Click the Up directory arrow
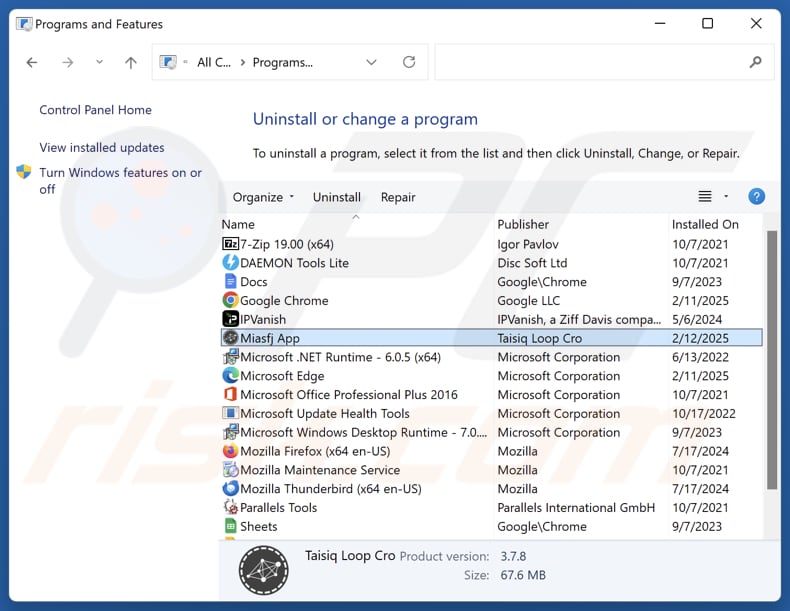Viewport: 790px width, 611px height. click(x=130, y=62)
